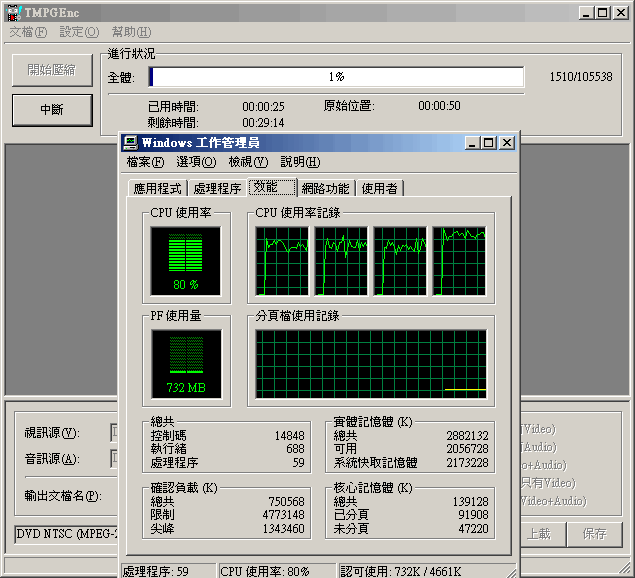635x578 pixels.
Task: Minimize the Windows Task Manager window
Action: pyautogui.click(x=472, y=143)
